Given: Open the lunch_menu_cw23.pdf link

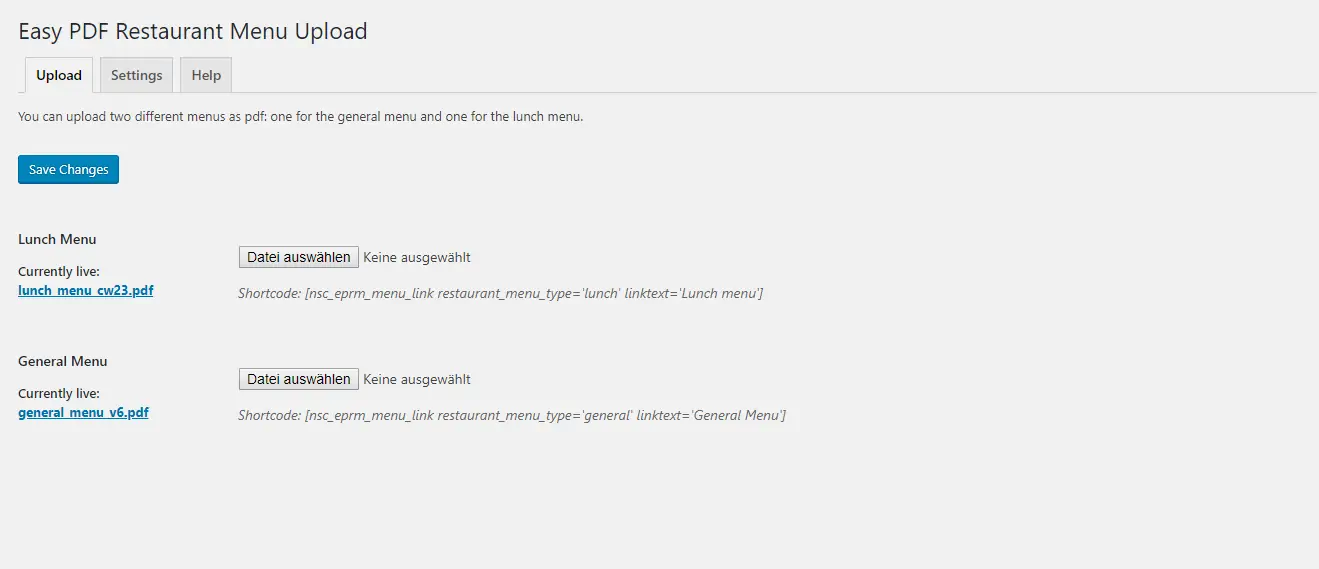Looking at the screenshot, I should click(86, 291).
